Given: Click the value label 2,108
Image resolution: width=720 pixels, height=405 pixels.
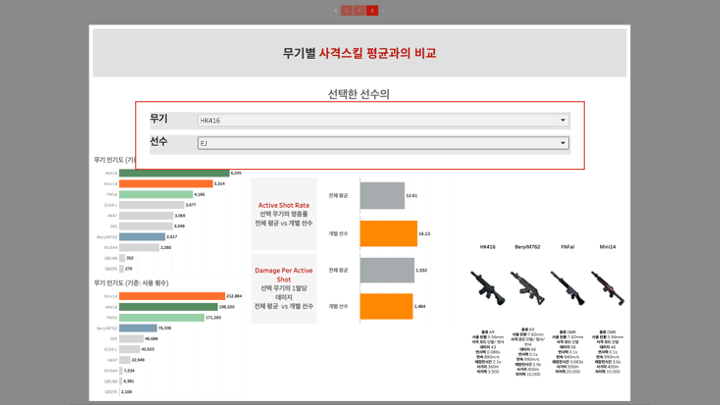Looking at the screenshot, I should [x=127, y=392].
